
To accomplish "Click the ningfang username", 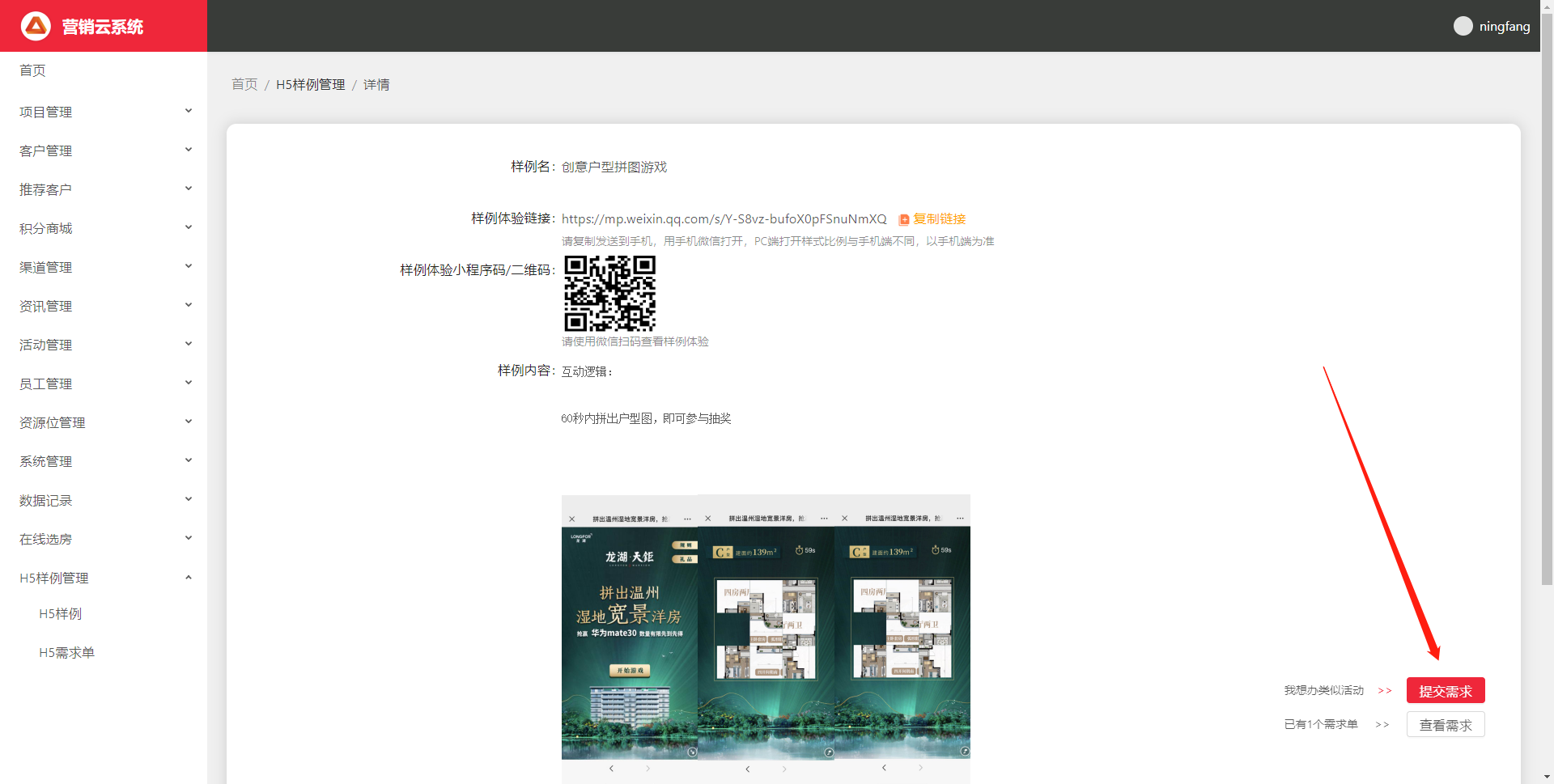I will (x=1505, y=26).
